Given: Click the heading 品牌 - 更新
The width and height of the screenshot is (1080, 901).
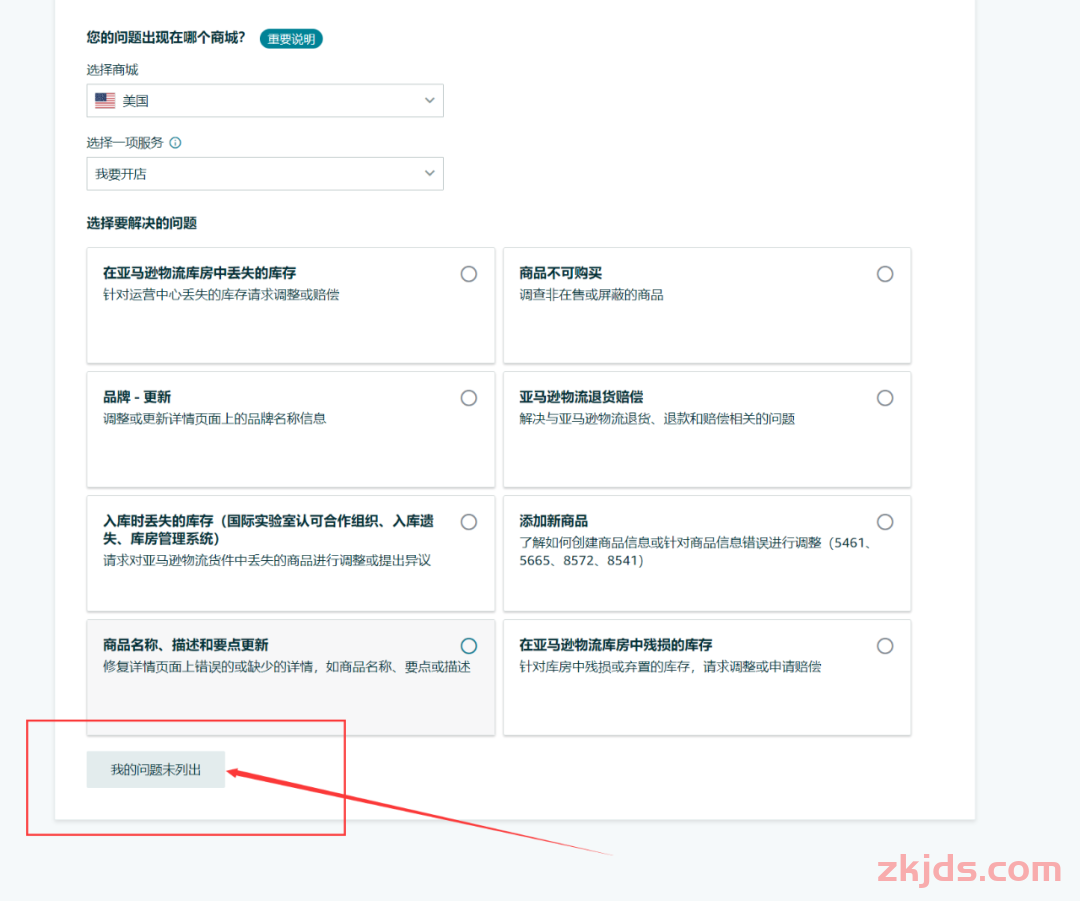Looking at the screenshot, I should [x=137, y=397].
